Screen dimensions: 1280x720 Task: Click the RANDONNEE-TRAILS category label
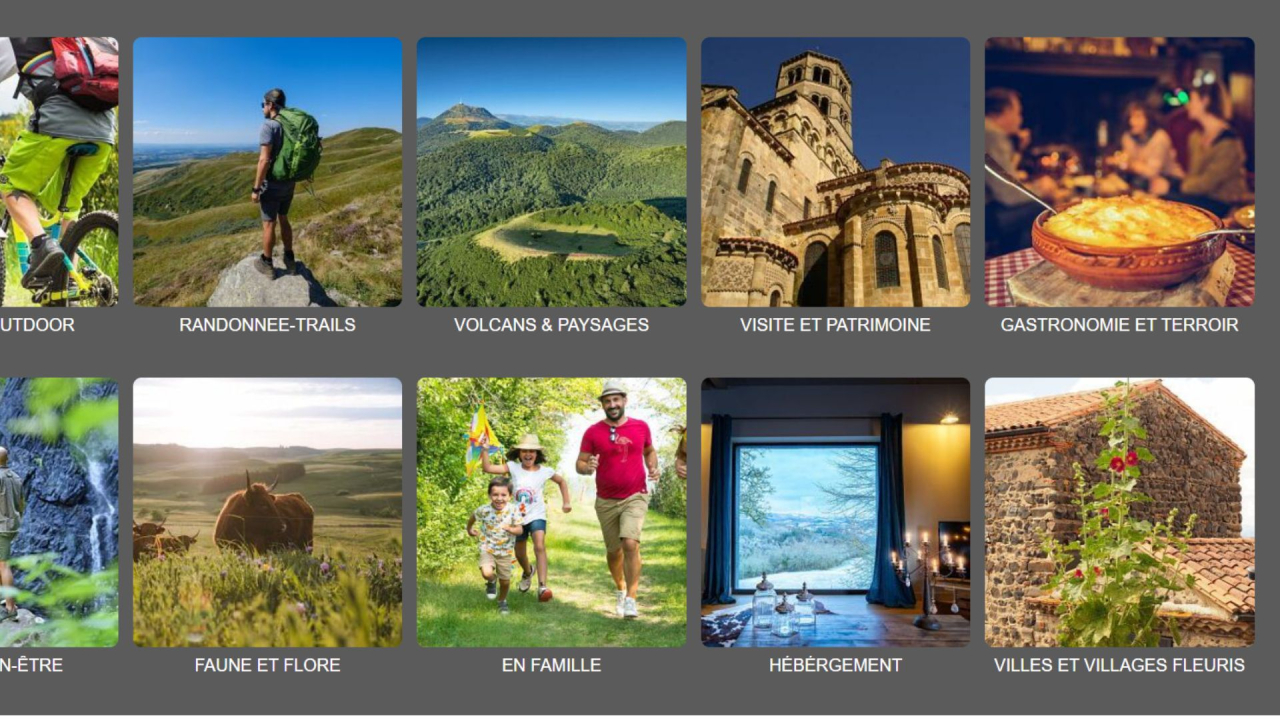[x=267, y=325]
